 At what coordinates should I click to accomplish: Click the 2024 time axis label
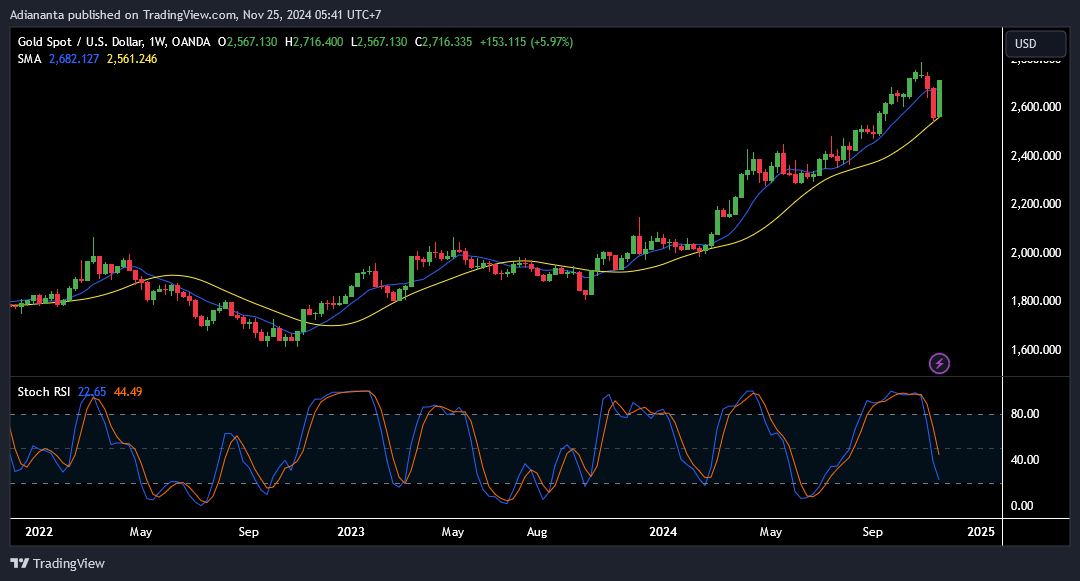[663, 532]
